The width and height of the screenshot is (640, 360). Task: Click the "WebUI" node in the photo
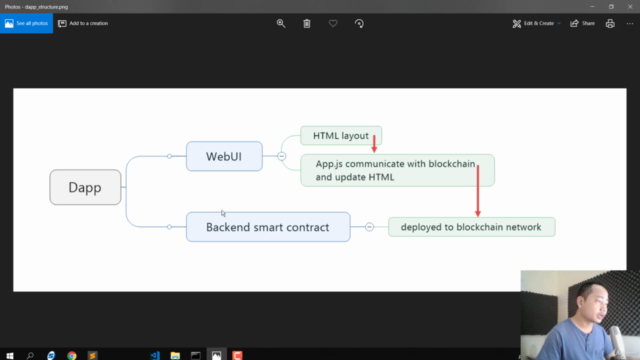click(224, 156)
